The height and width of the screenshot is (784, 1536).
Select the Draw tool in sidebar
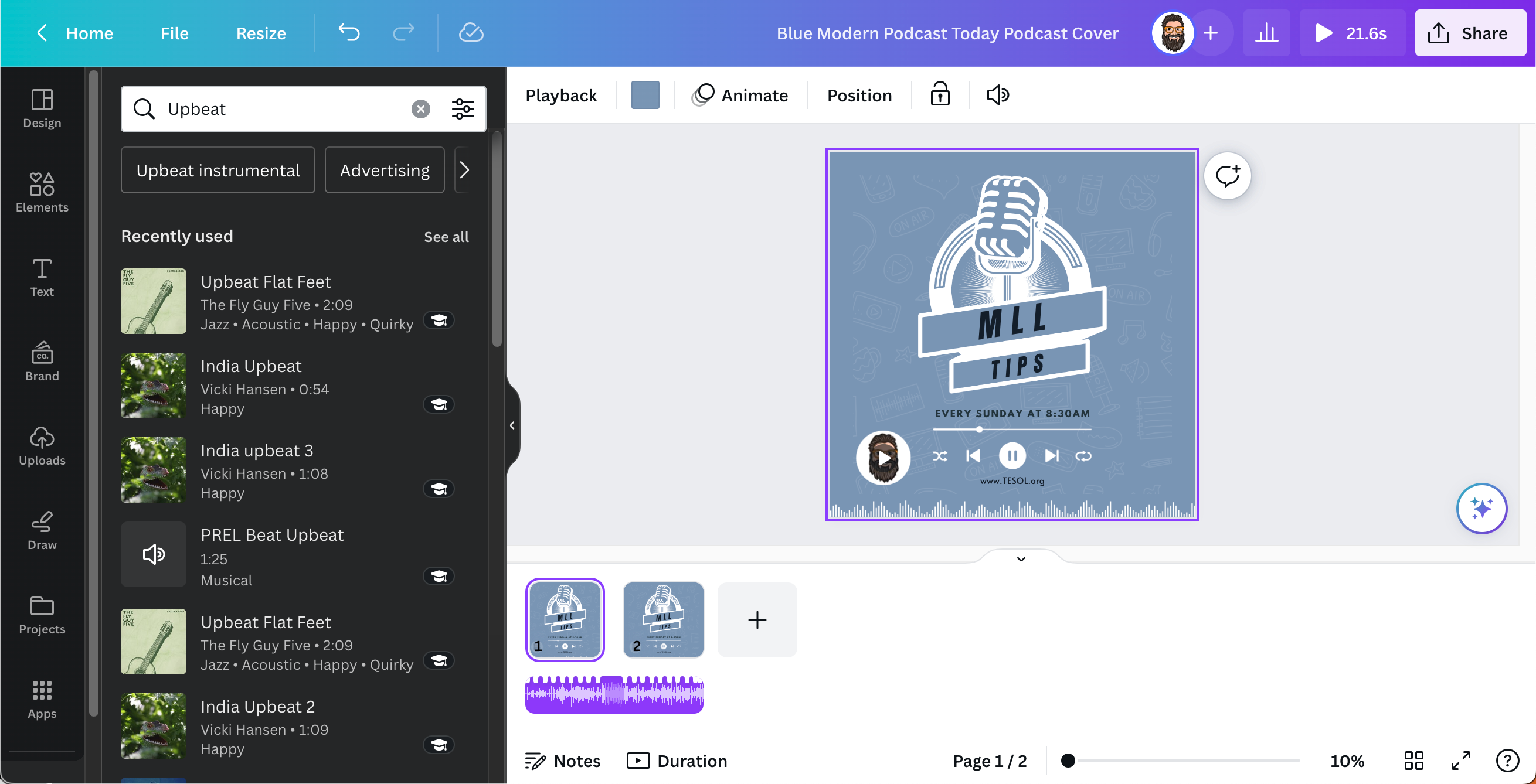(42, 530)
